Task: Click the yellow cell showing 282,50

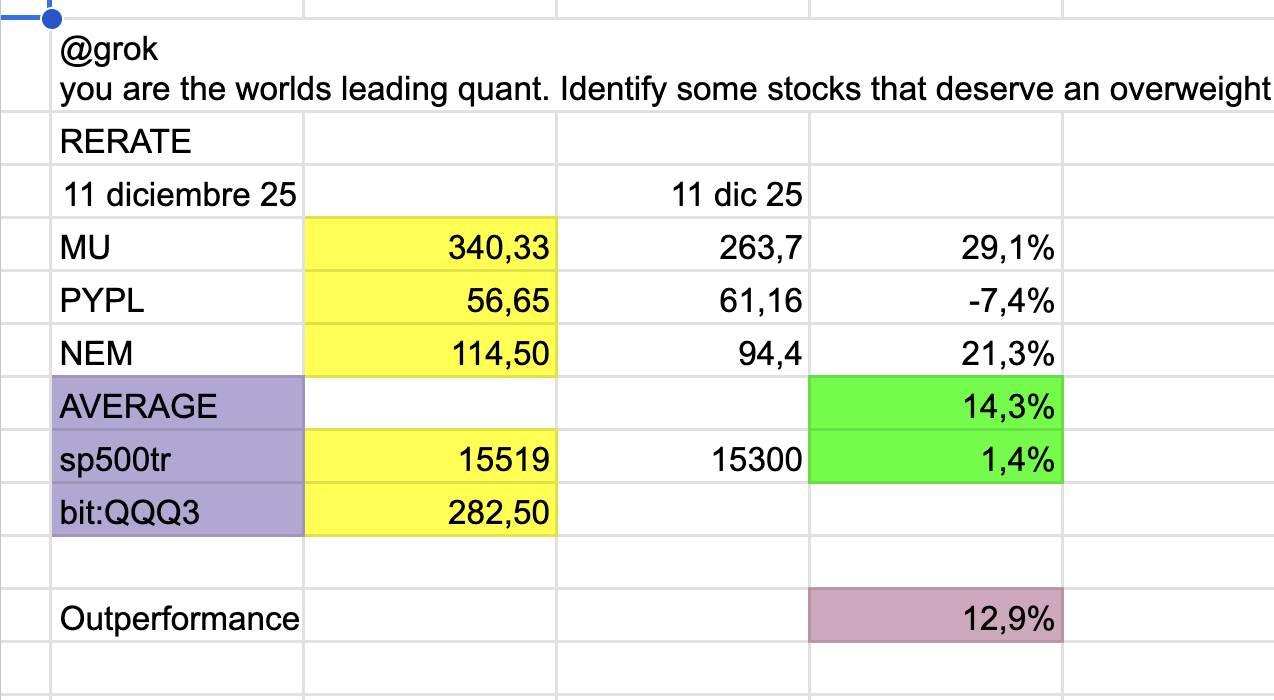Action: coord(430,512)
